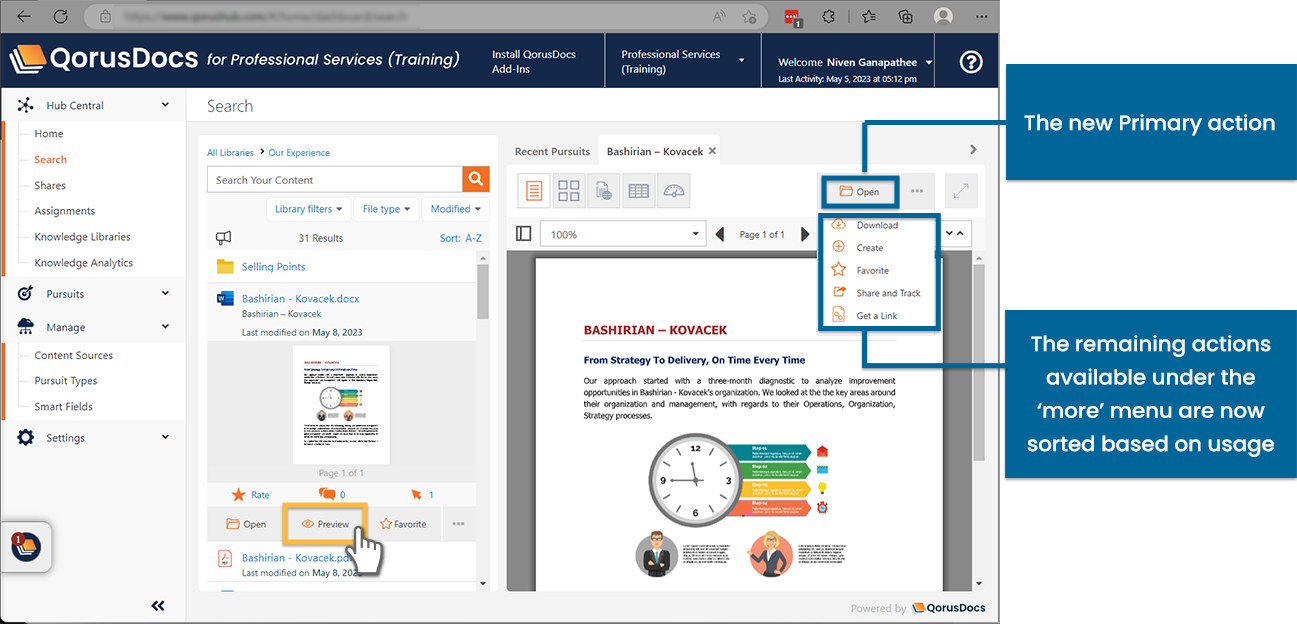Click the Preview button under the result
Viewport: 1297px width, 624px height.
[324, 524]
